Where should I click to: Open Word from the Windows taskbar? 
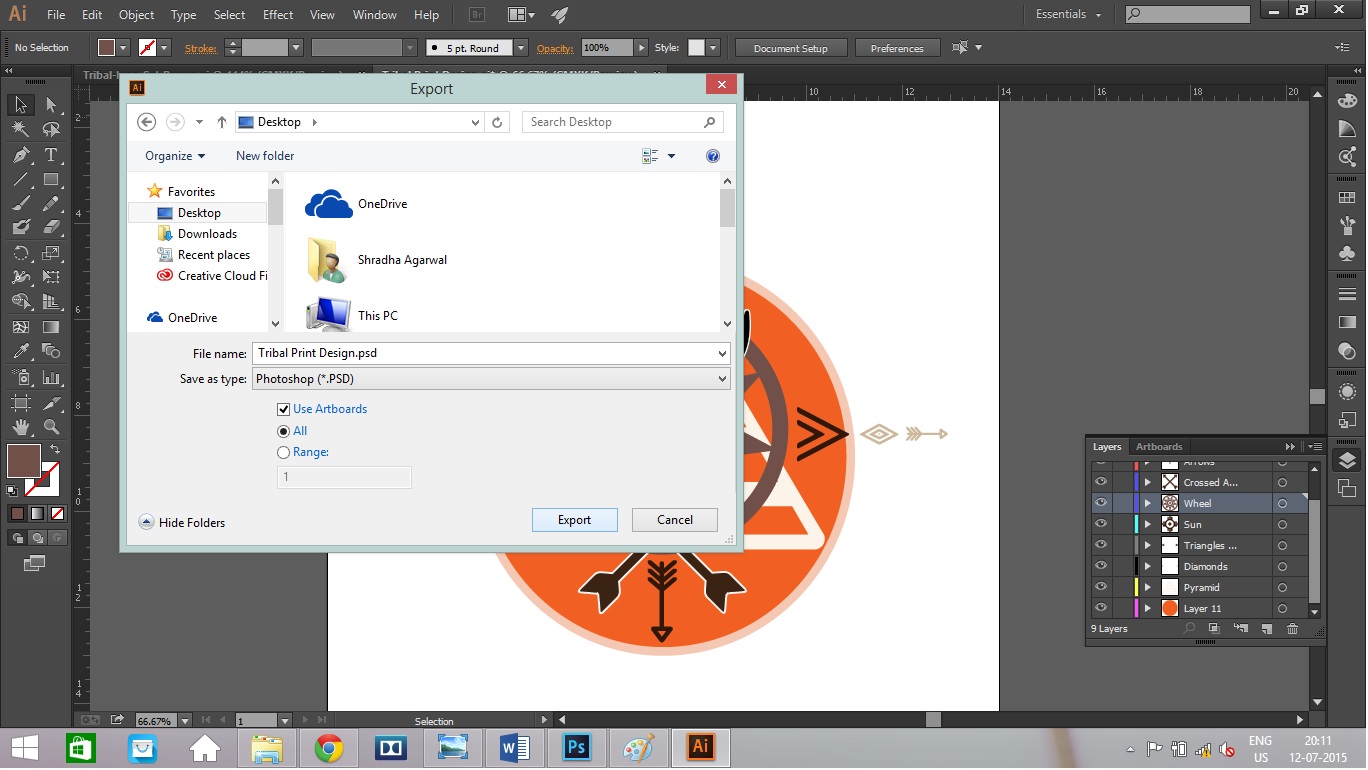514,747
